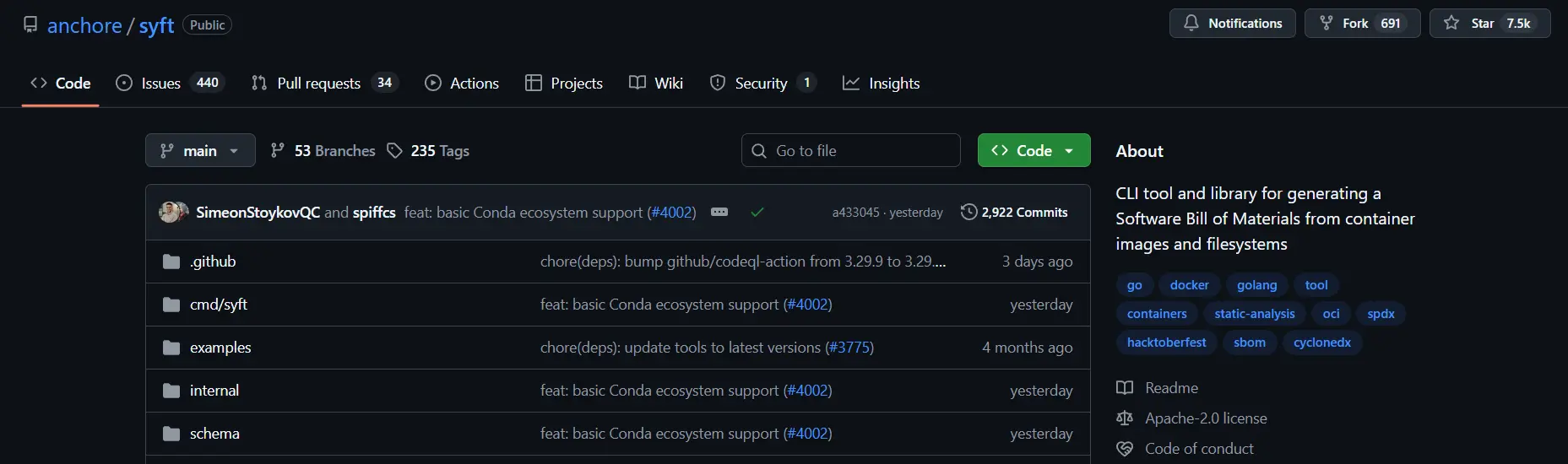Click the '3 days ago' timestamp
This screenshot has width=1568, height=464.
point(1037,262)
